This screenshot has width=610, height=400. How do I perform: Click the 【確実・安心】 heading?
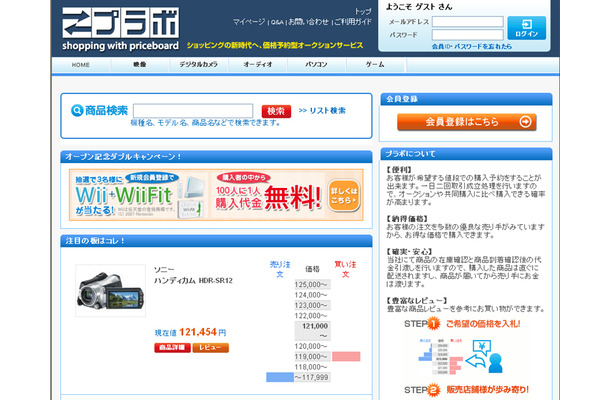(x=409, y=251)
